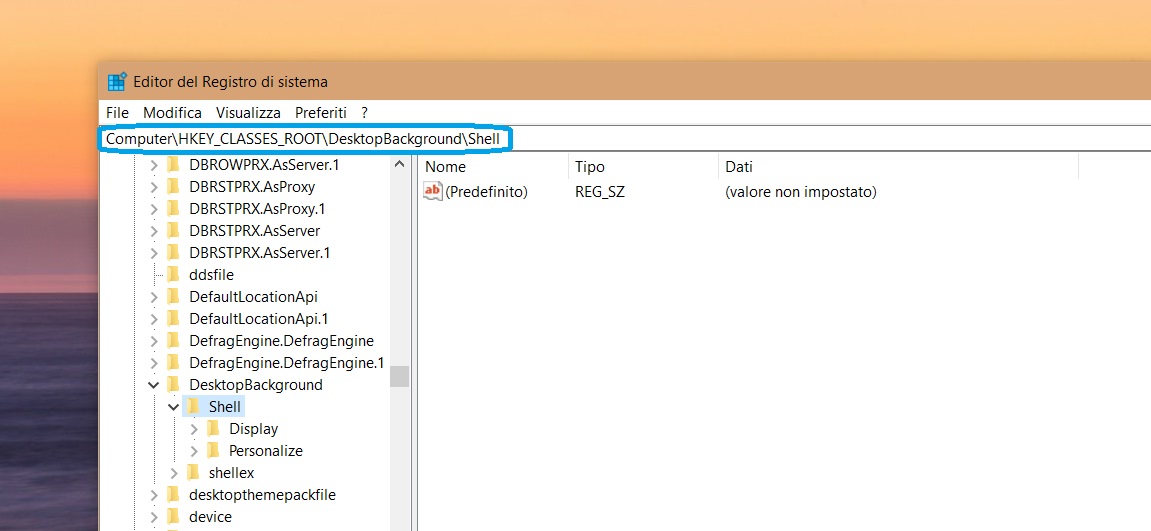This screenshot has width=1151, height=531.
Task: Select the Shell key label
Action: click(x=225, y=407)
